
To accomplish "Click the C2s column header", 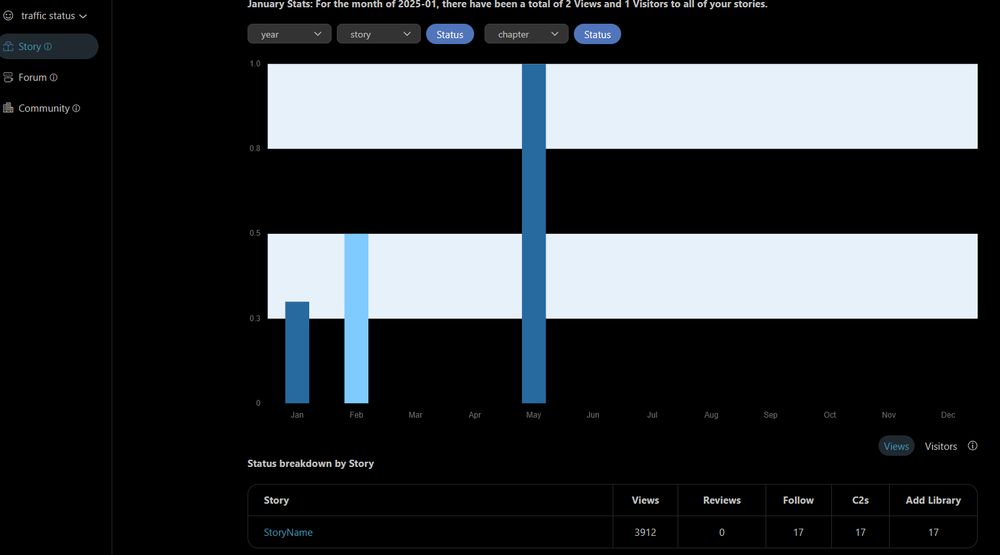I will coord(860,500).
